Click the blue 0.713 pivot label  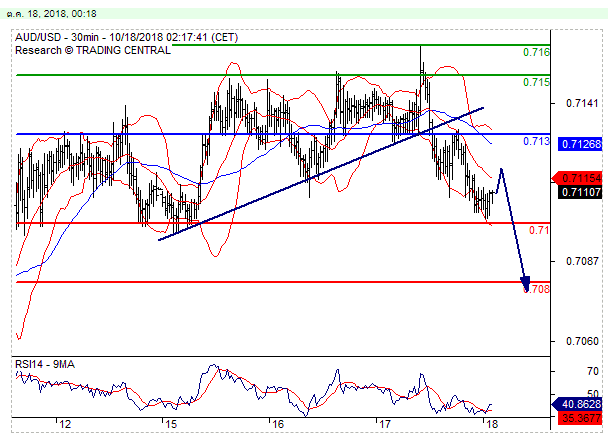tap(536, 141)
